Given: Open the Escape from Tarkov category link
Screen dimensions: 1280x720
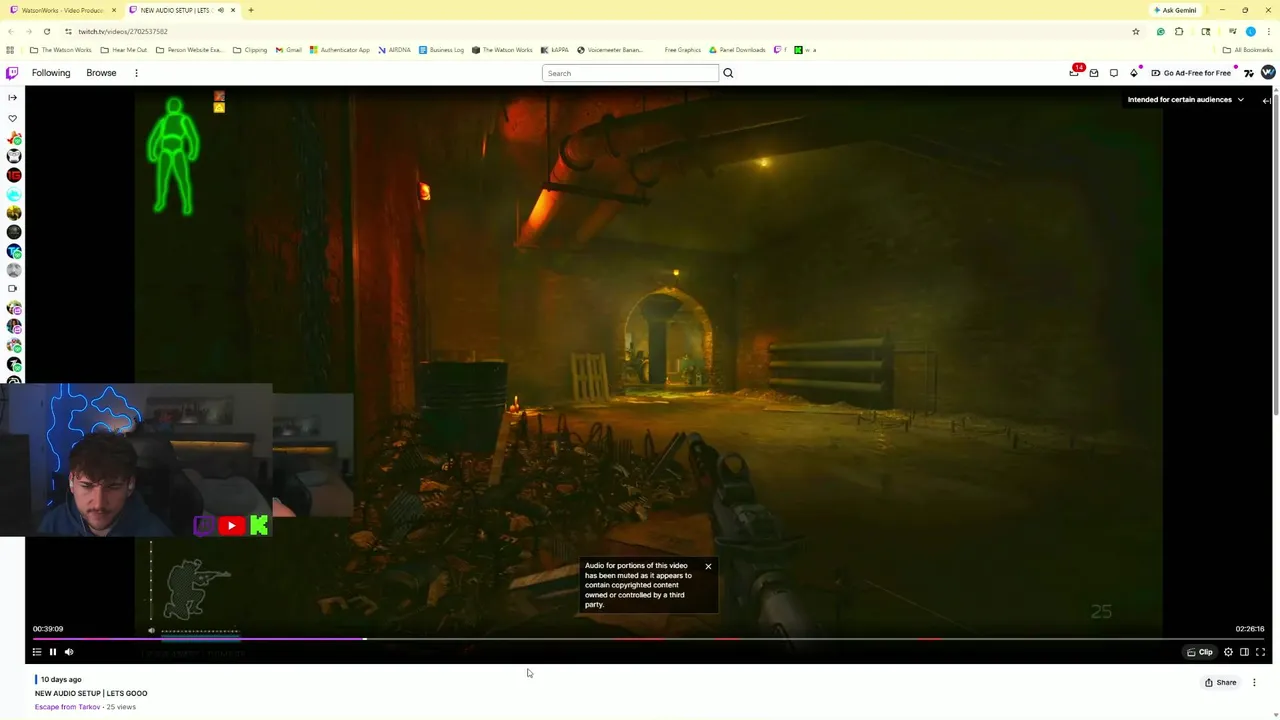Looking at the screenshot, I should coord(67,707).
